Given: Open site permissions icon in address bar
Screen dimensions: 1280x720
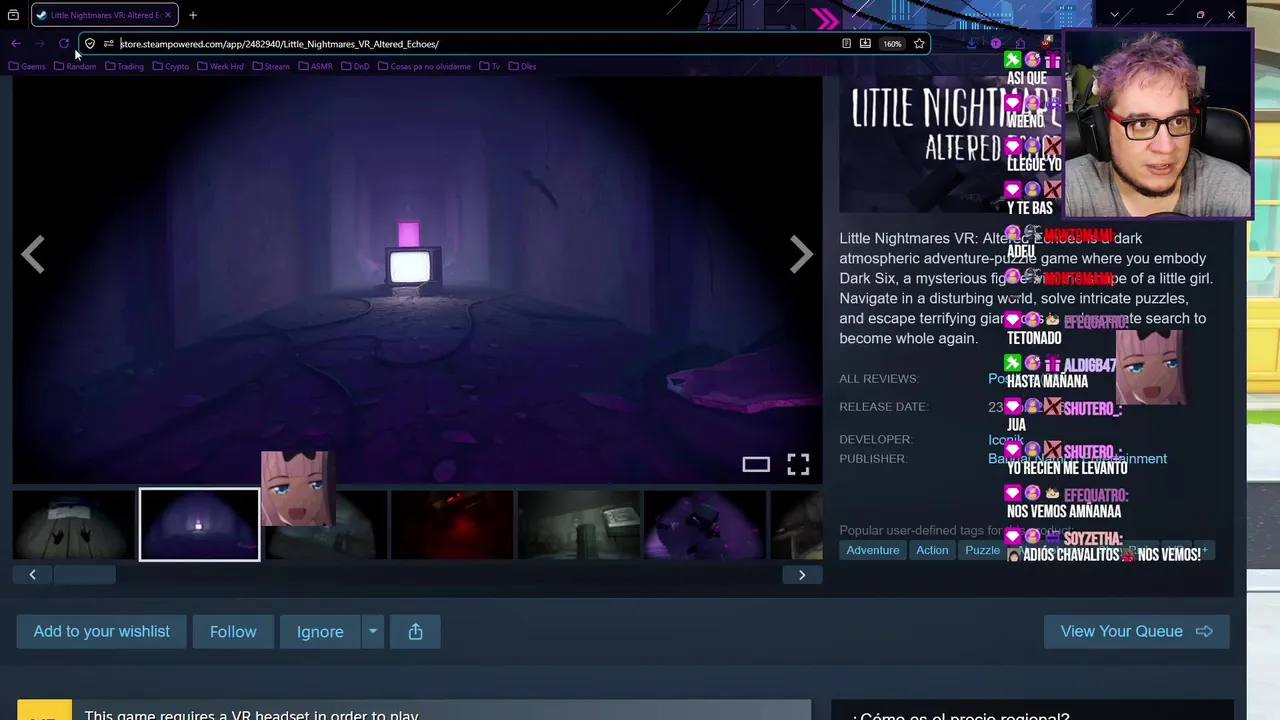Looking at the screenshot, I should click(x=108, y=44).
